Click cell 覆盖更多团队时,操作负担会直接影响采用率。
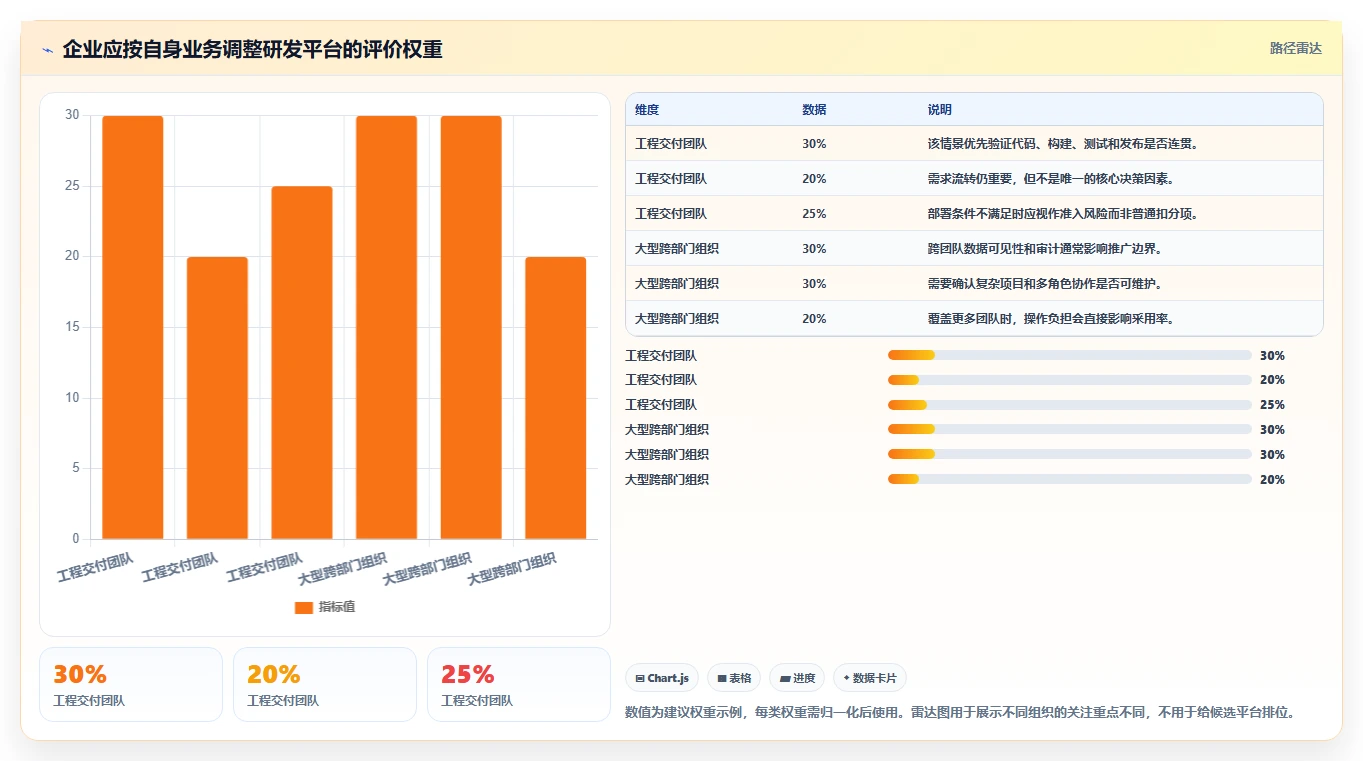This screenshot has width=1363, height=761. click(1051, 319)
